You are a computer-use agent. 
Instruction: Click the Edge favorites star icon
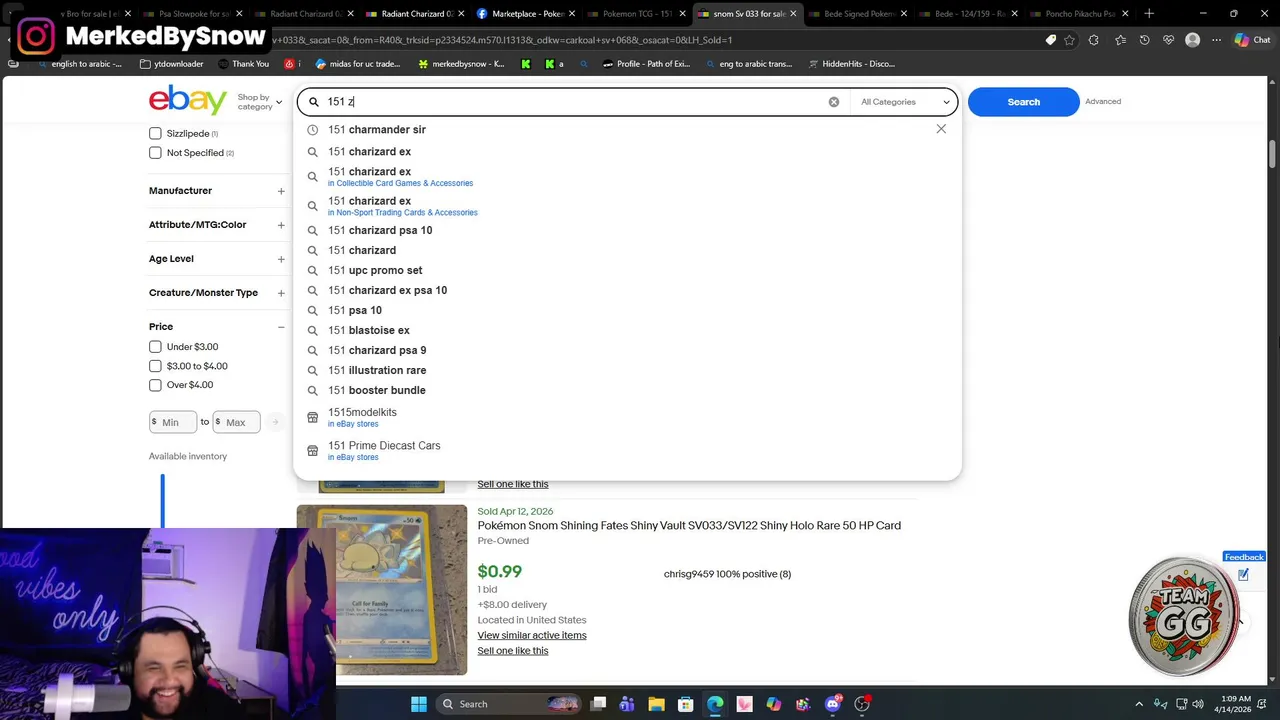[1070, 40]
